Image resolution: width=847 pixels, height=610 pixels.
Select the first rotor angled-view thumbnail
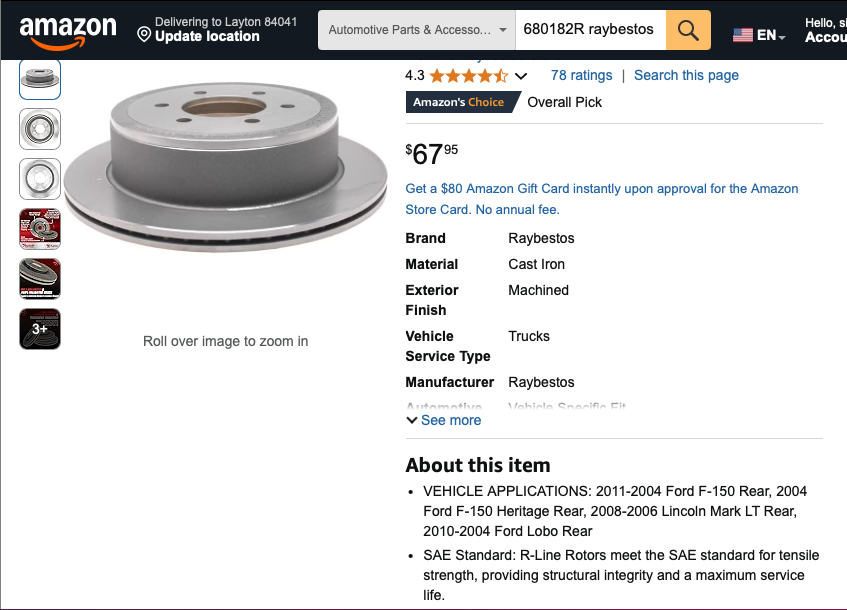coord(40,79)
